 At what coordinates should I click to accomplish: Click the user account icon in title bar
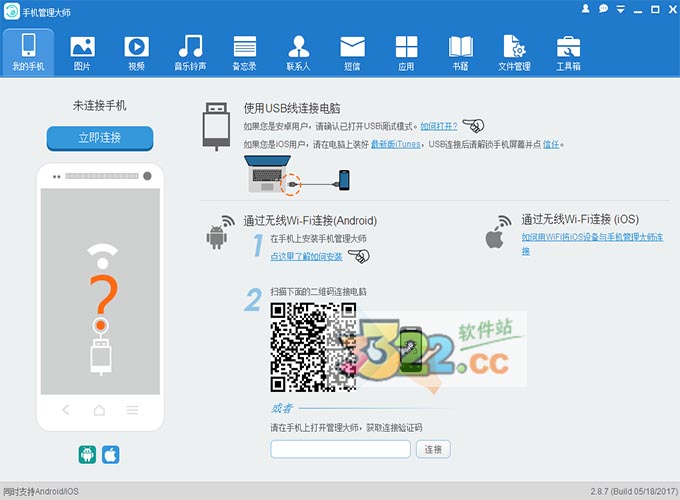click(585, 9)
